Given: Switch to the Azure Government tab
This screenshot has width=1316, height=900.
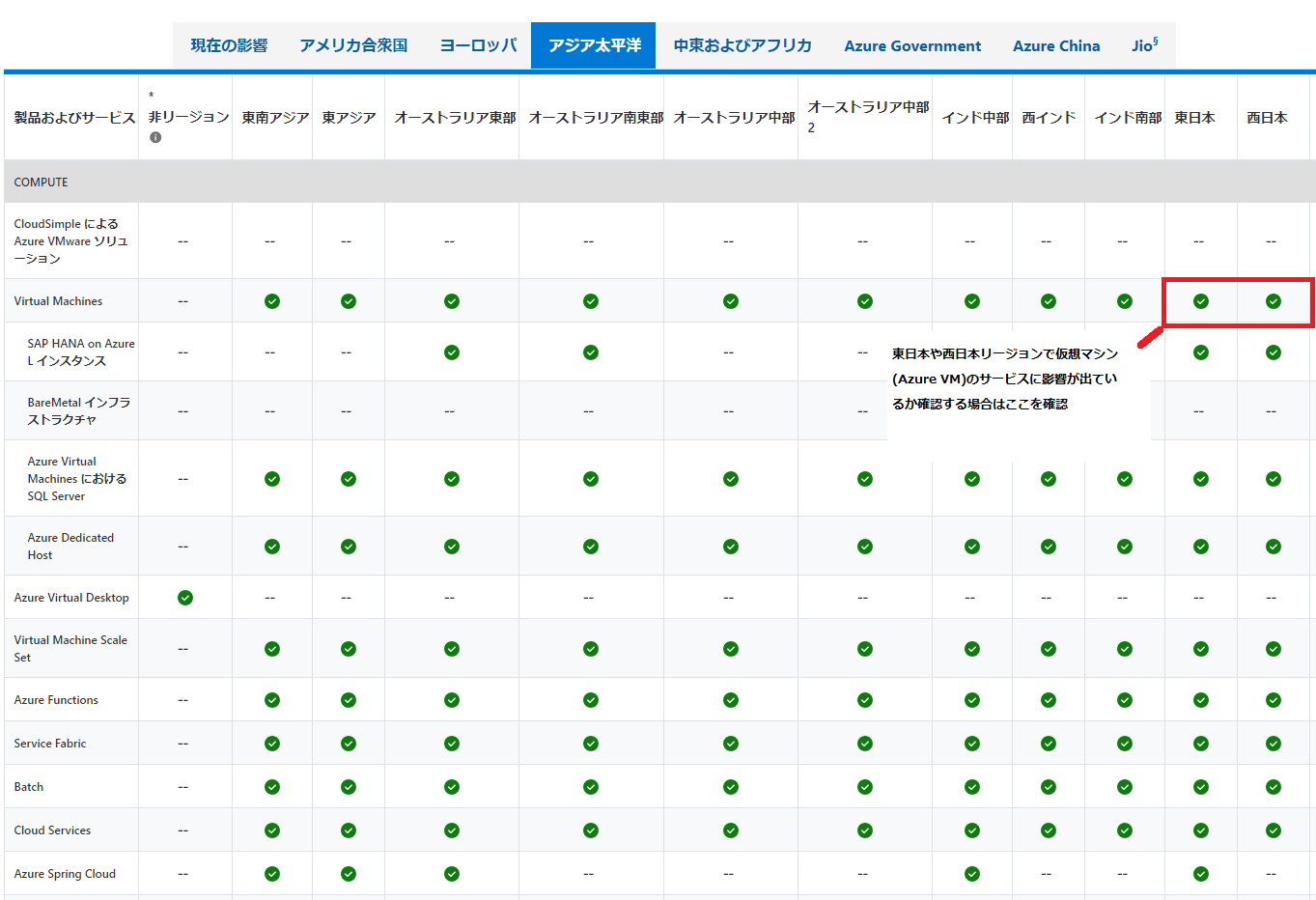Looking at the screenshot, I should tap(912, 45).
